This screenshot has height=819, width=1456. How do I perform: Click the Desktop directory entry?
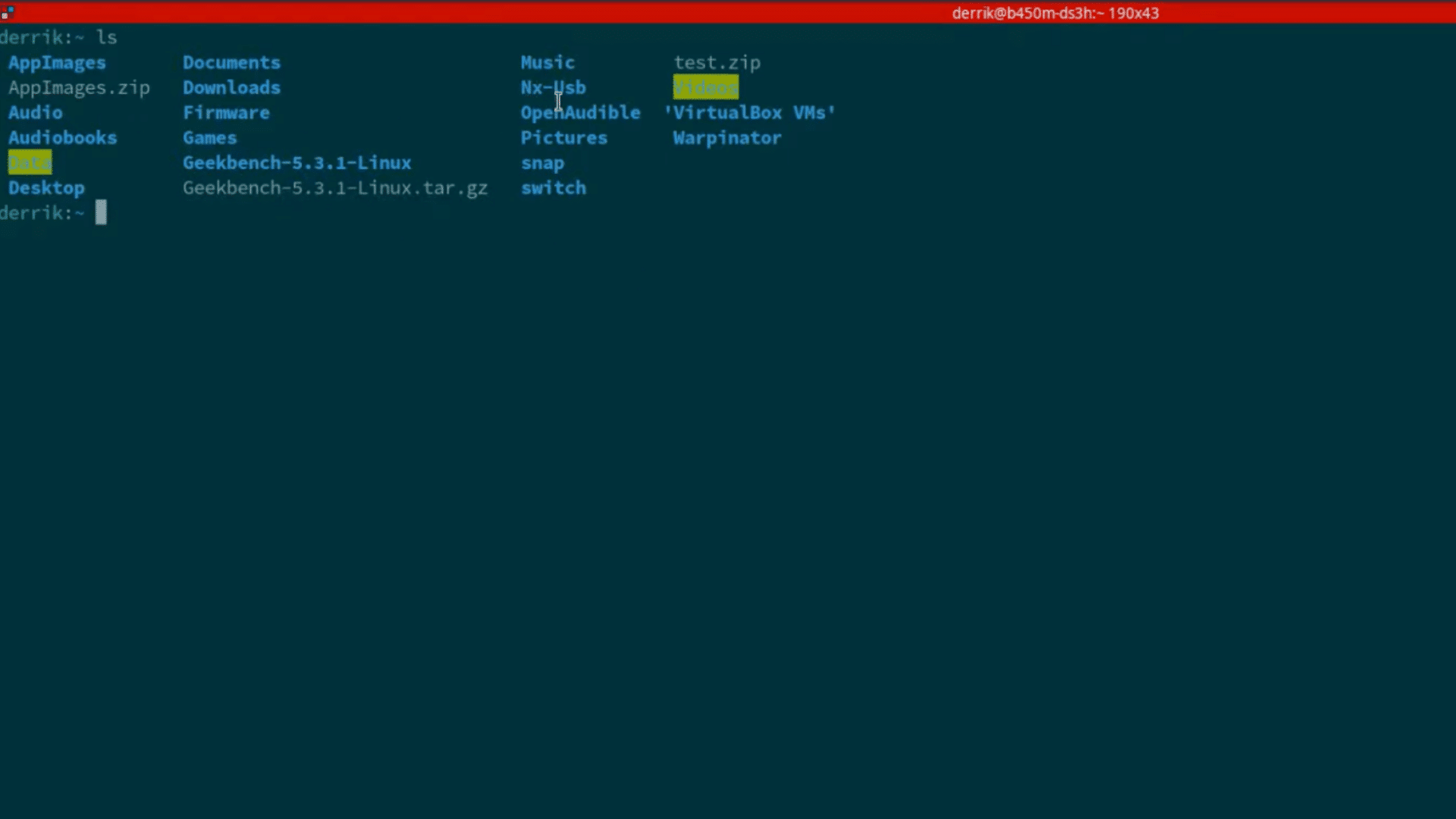pyautogui.click(x=46, y=188)
